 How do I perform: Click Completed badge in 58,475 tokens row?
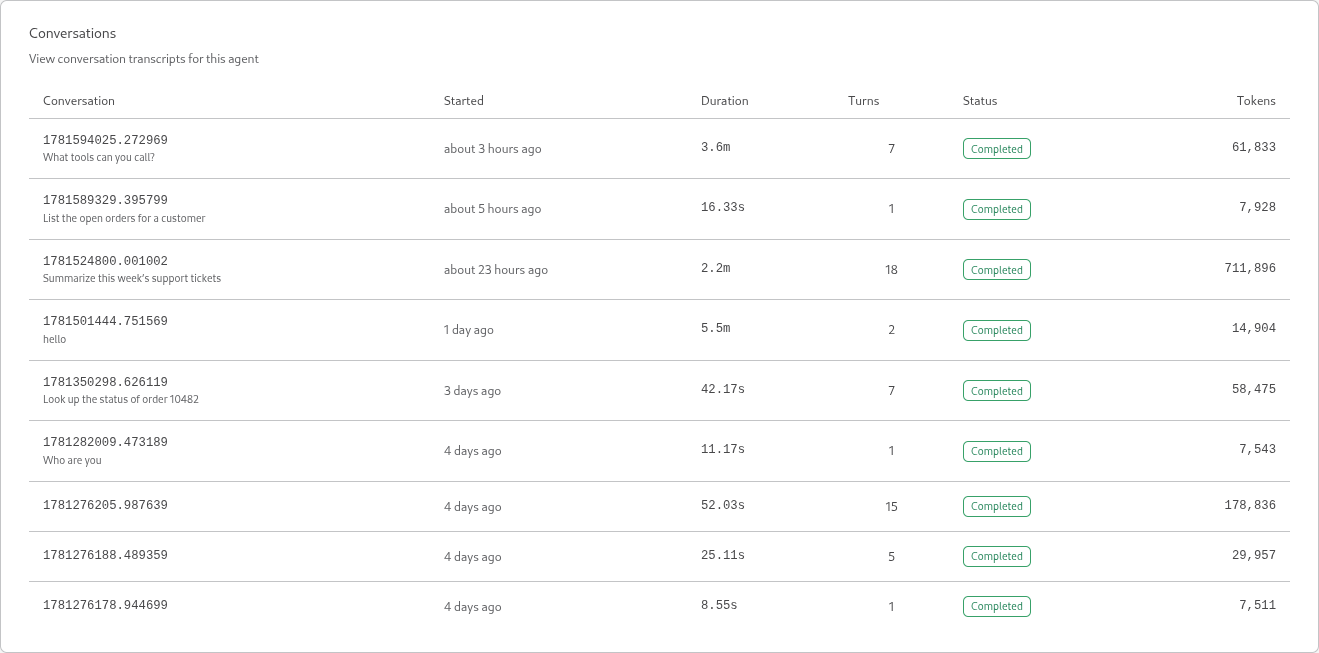pos(997,391)
